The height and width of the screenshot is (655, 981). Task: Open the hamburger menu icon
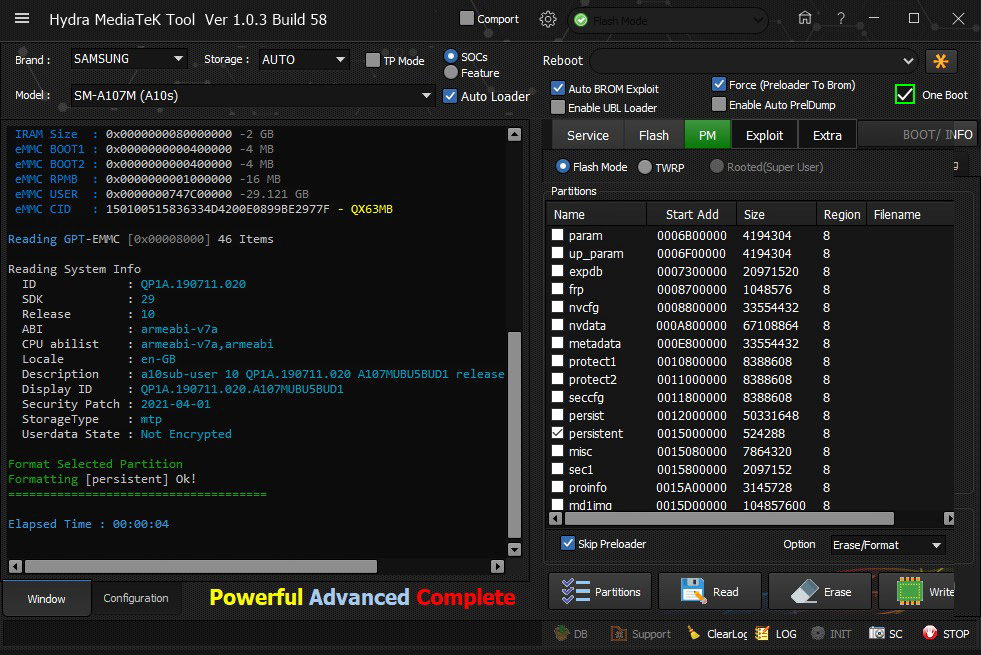pos(21,19)
